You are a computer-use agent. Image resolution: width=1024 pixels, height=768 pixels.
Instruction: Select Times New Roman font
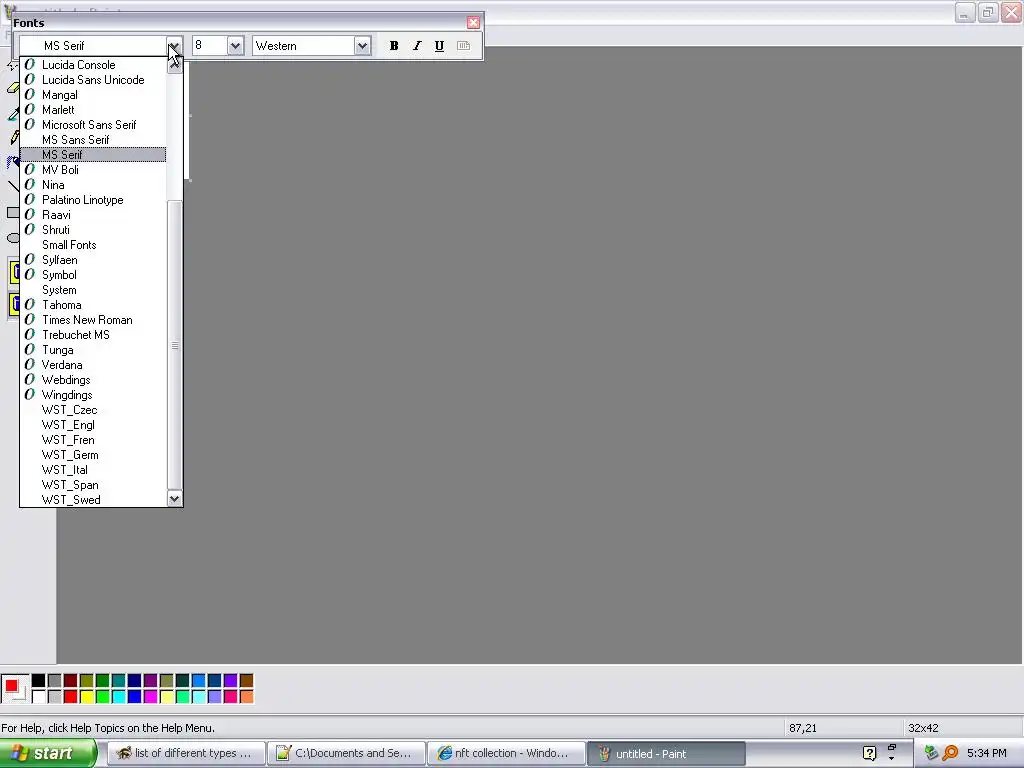coord(93,320)
